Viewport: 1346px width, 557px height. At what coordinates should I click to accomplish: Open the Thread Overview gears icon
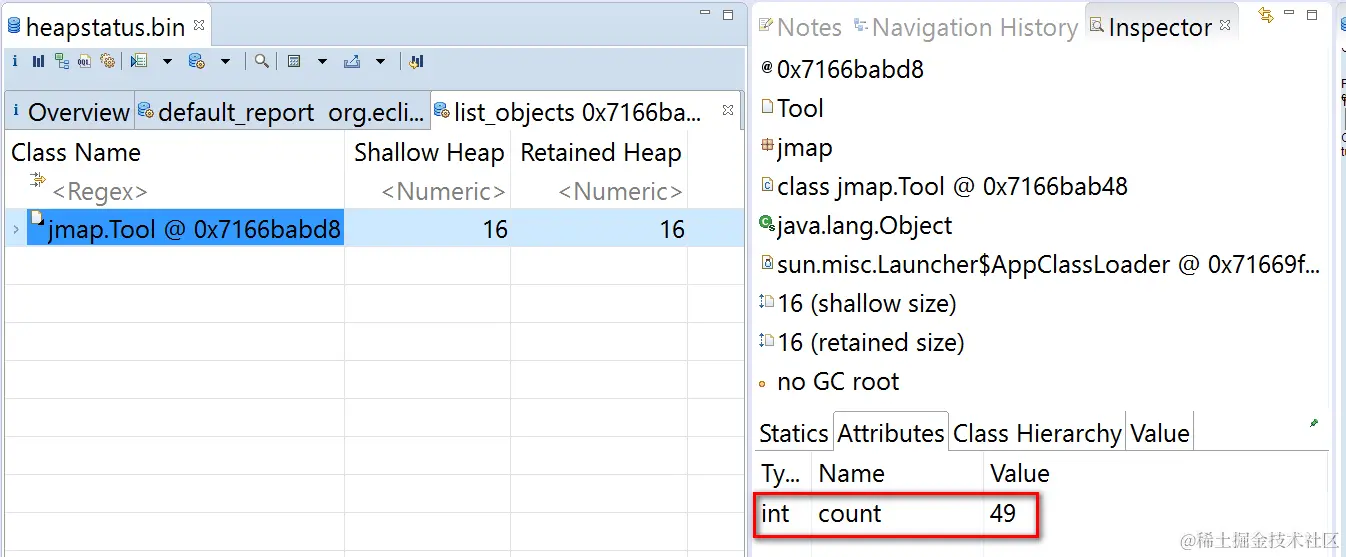[108, 61]
